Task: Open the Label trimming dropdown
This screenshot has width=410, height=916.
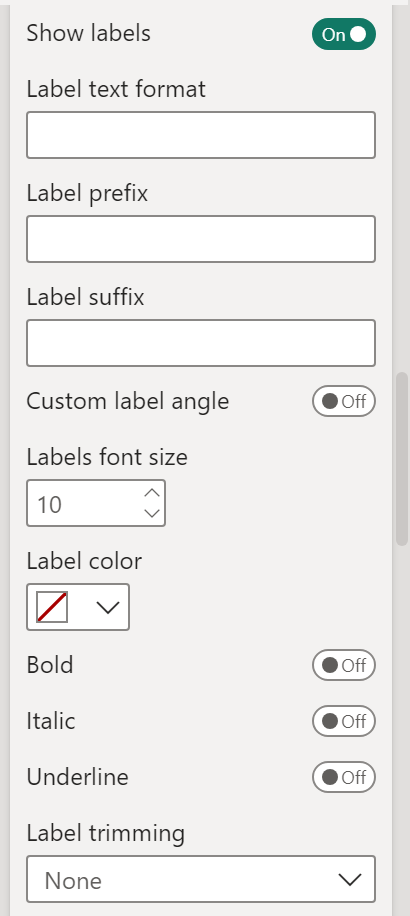Action: [201, 879]
